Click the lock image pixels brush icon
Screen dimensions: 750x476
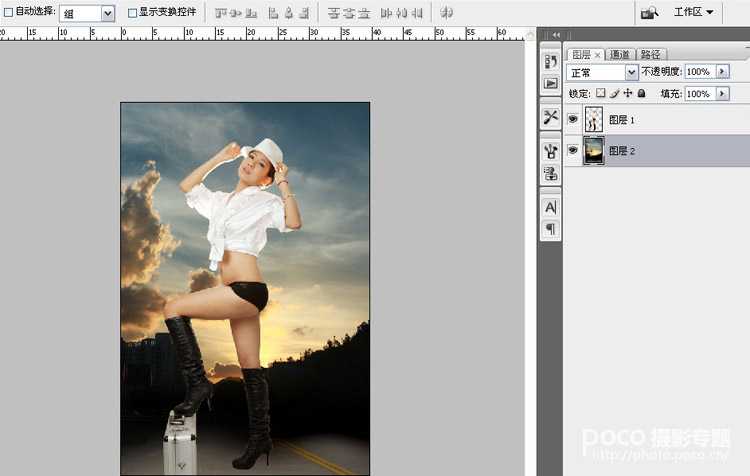tap(614, 93)
